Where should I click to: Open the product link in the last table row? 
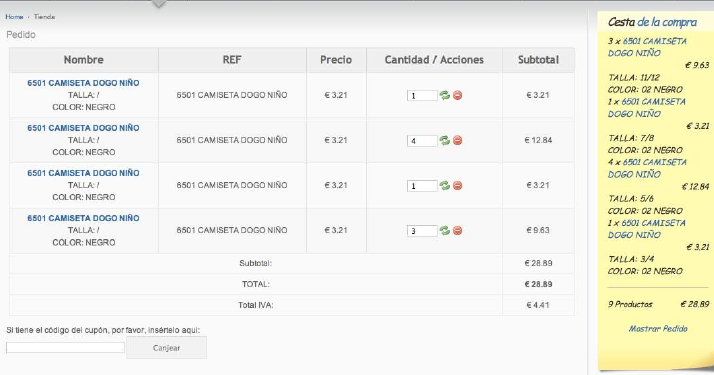[x=83, y=218]
